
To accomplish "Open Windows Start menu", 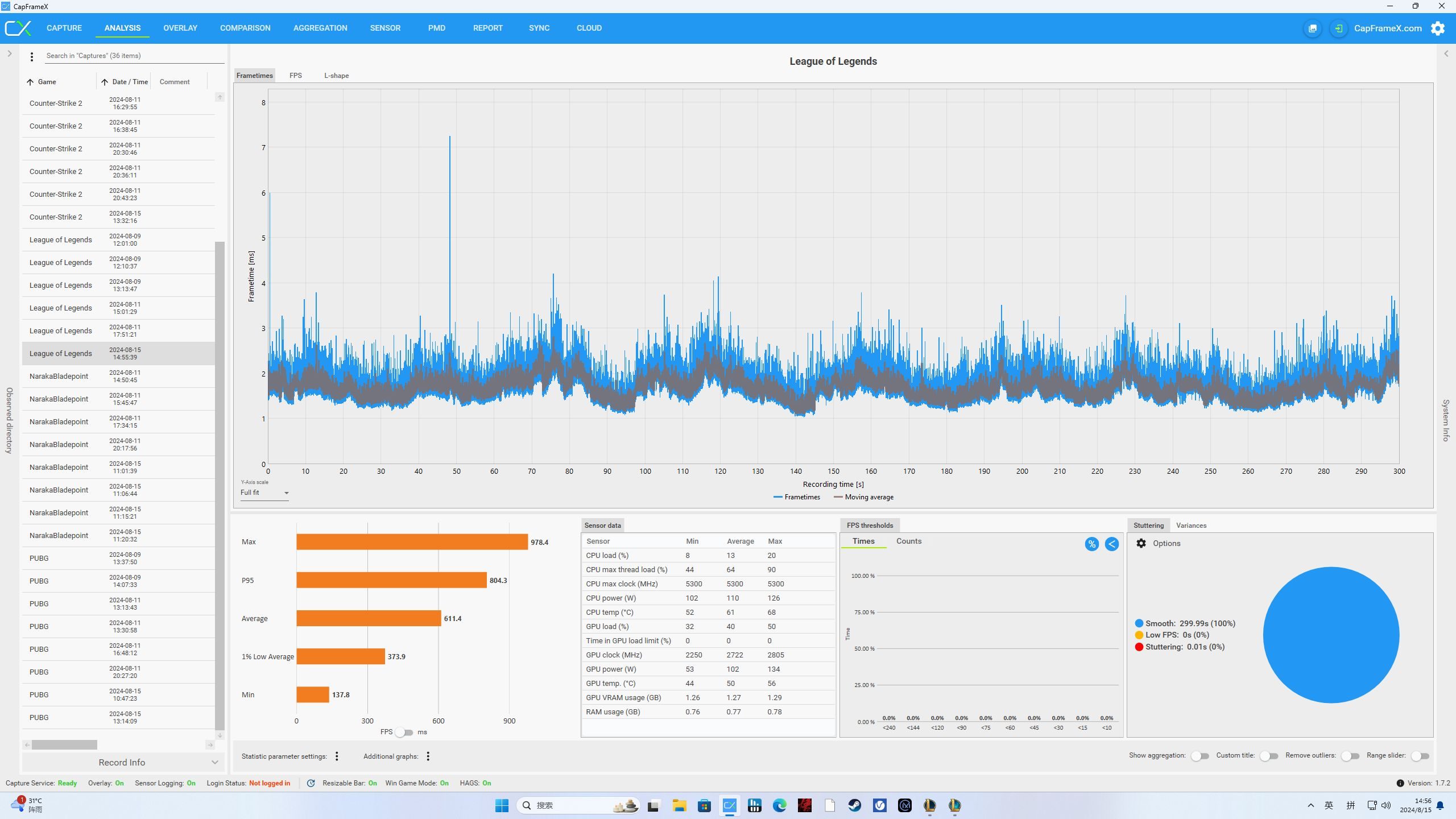I will (x=502, y=805).
